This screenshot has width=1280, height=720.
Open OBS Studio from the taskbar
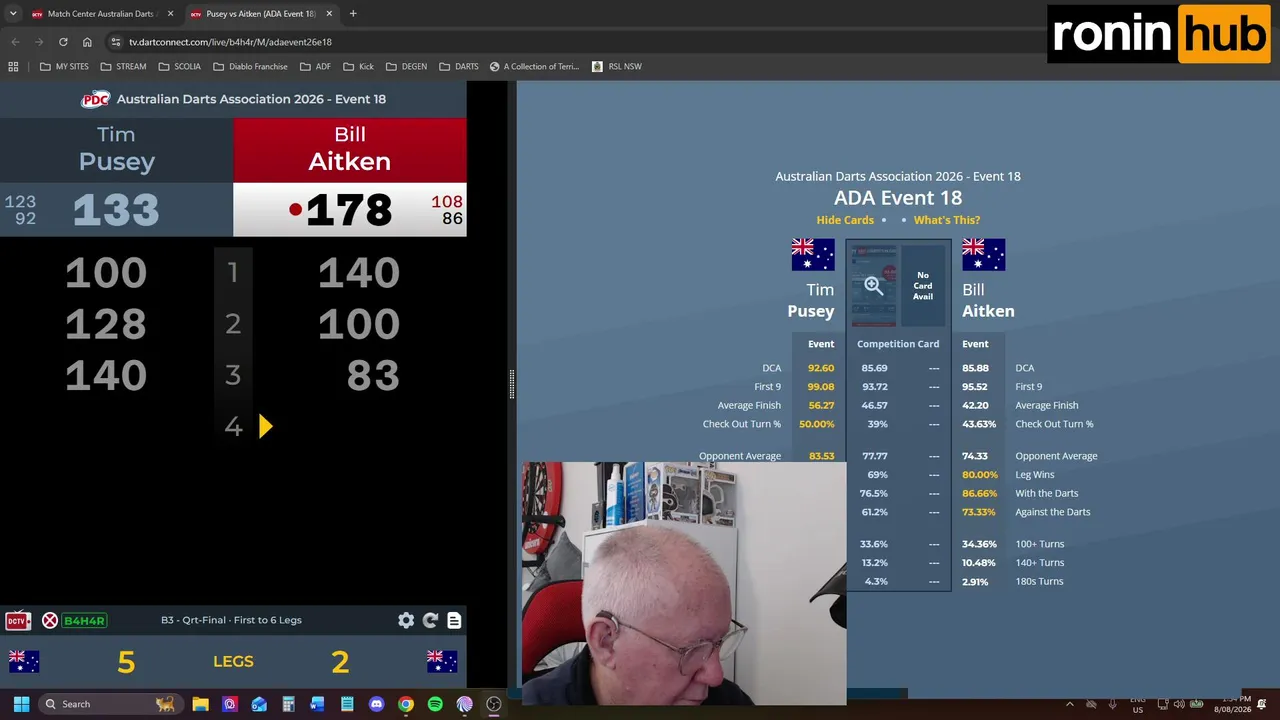pos(493,704)
